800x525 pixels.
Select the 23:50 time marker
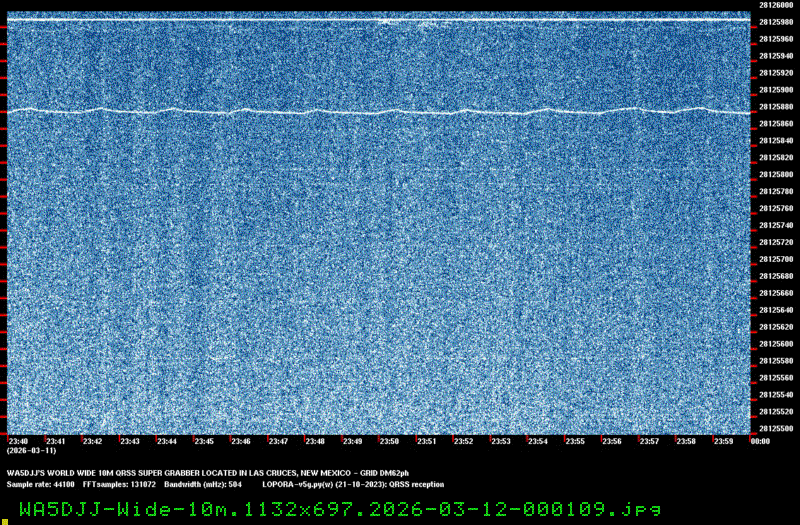tap(389, 441)
